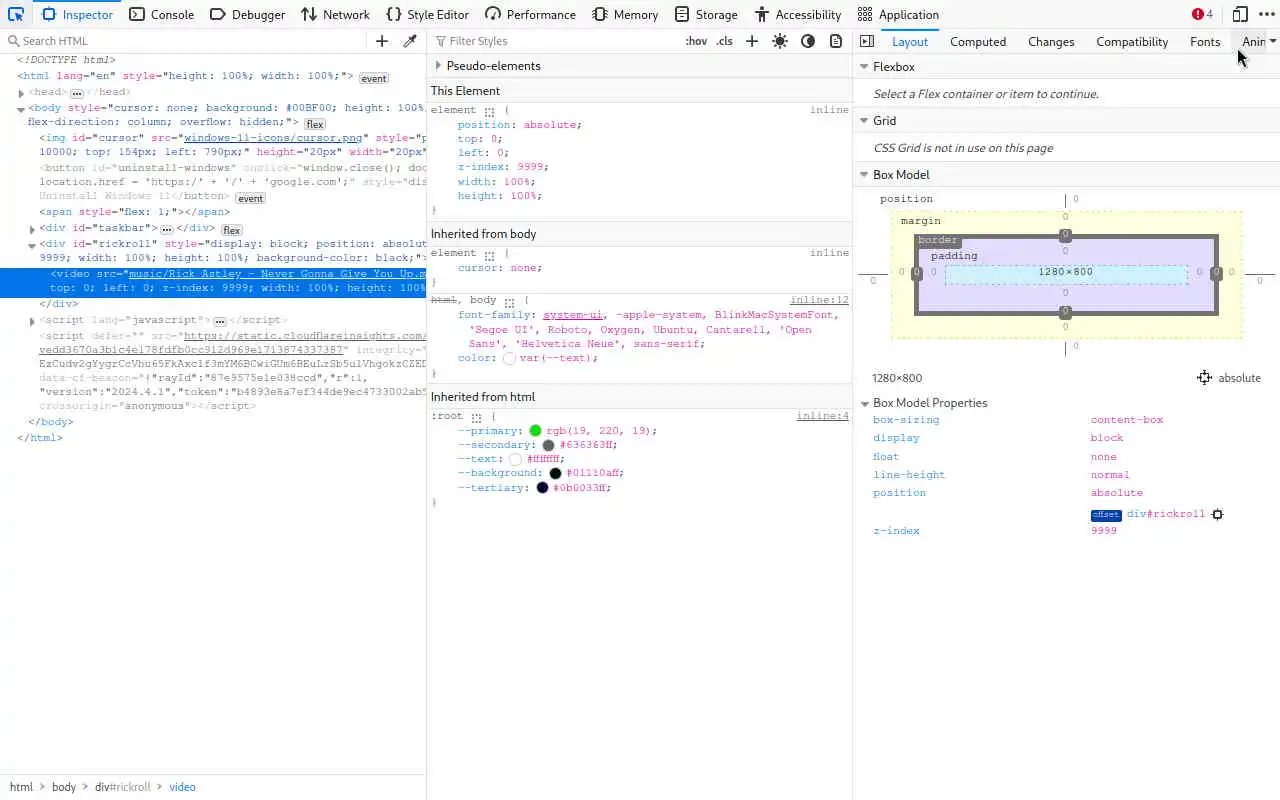Toggle print media simulation icon

point(836,41)
